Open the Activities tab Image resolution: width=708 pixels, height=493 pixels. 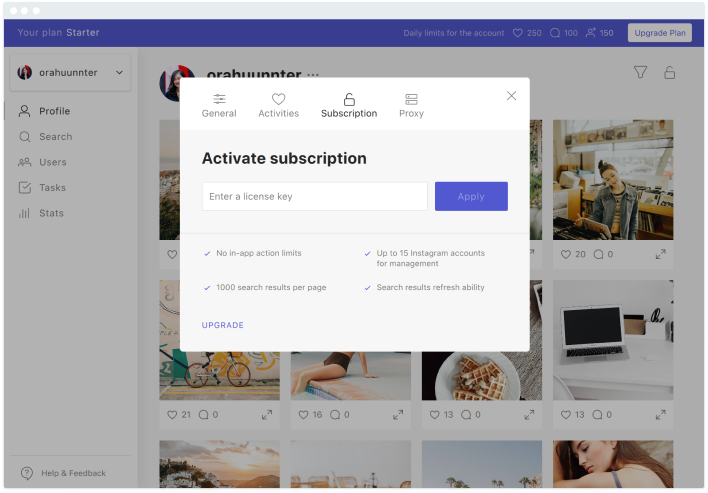[279, 106]
